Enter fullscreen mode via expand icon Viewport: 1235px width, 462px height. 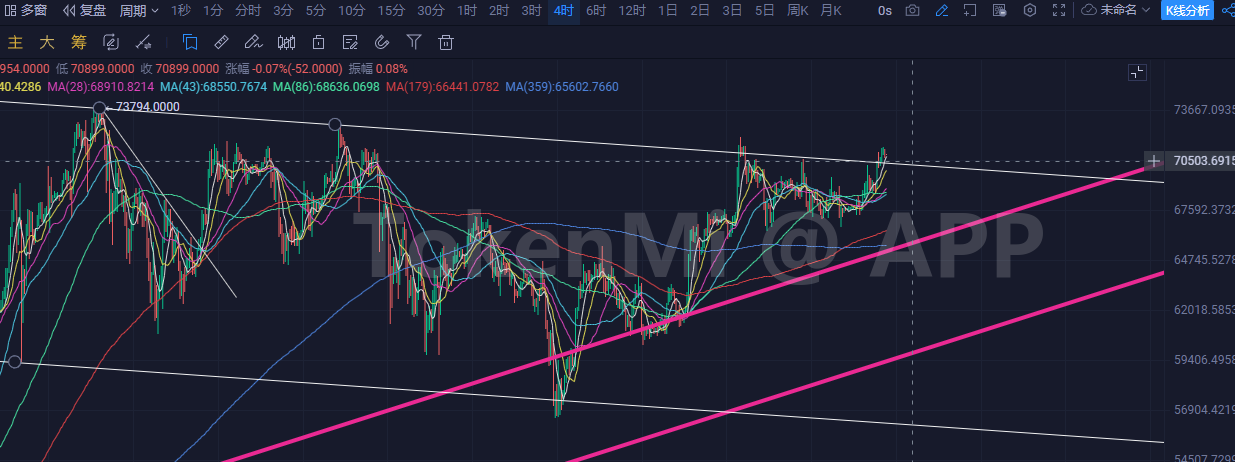coord(1059,11)
